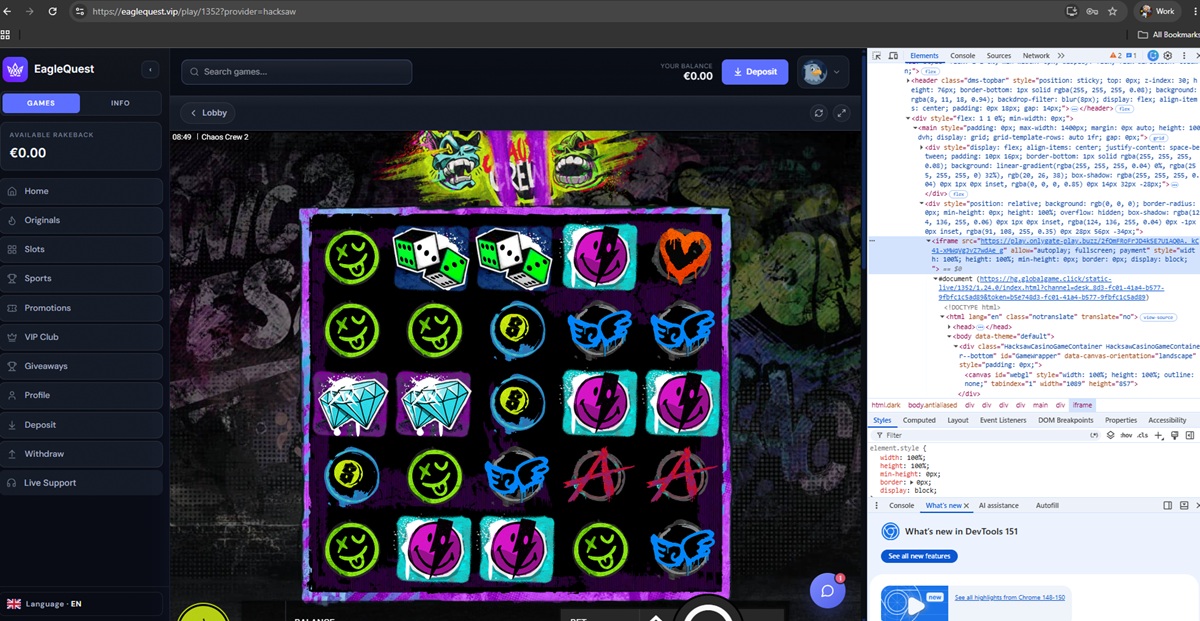Click the Search games input field
This screenshot has height=621, width=1200.
click(x=297, y=72)
